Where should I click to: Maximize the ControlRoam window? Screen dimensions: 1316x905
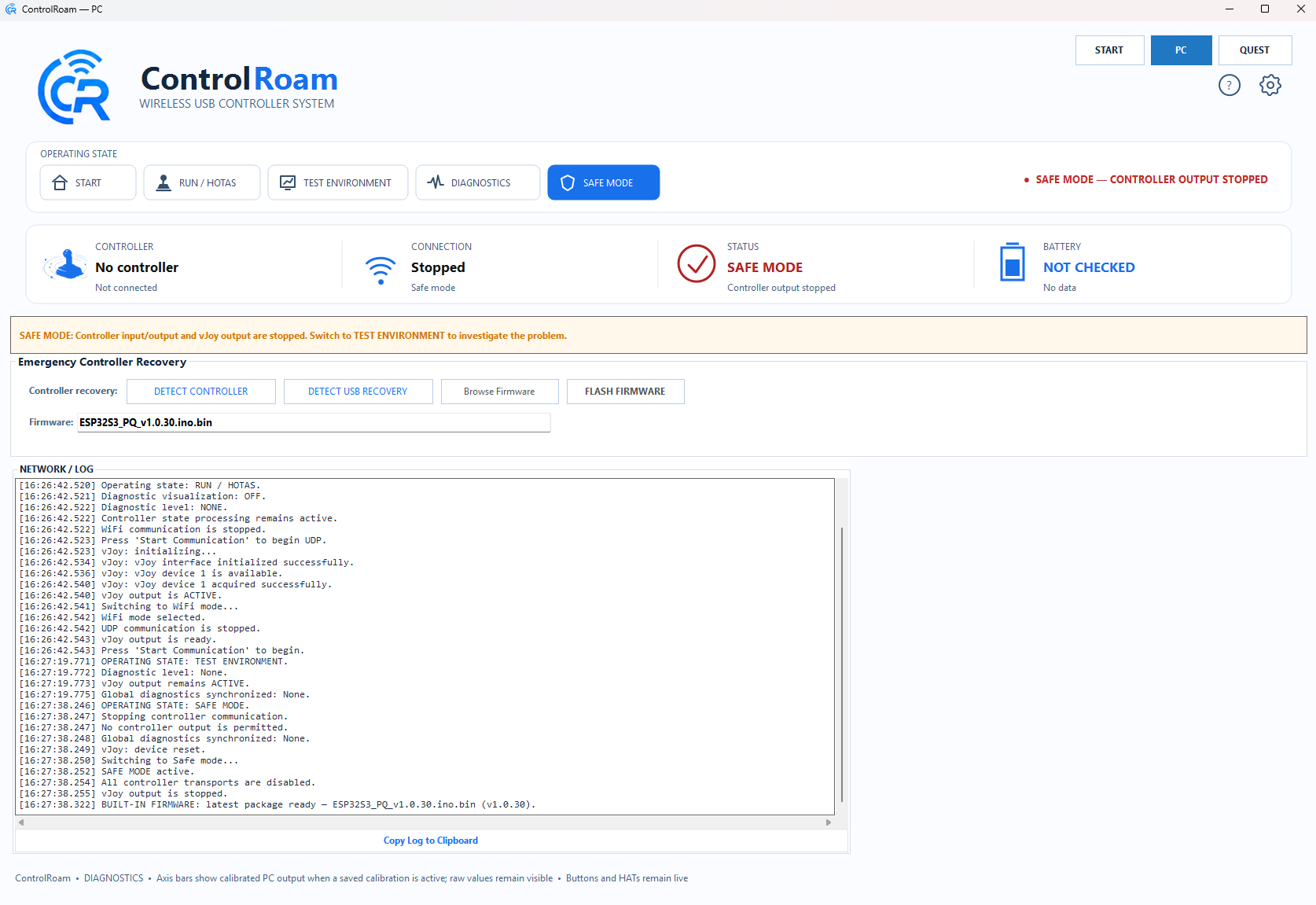click(1265, 9)
